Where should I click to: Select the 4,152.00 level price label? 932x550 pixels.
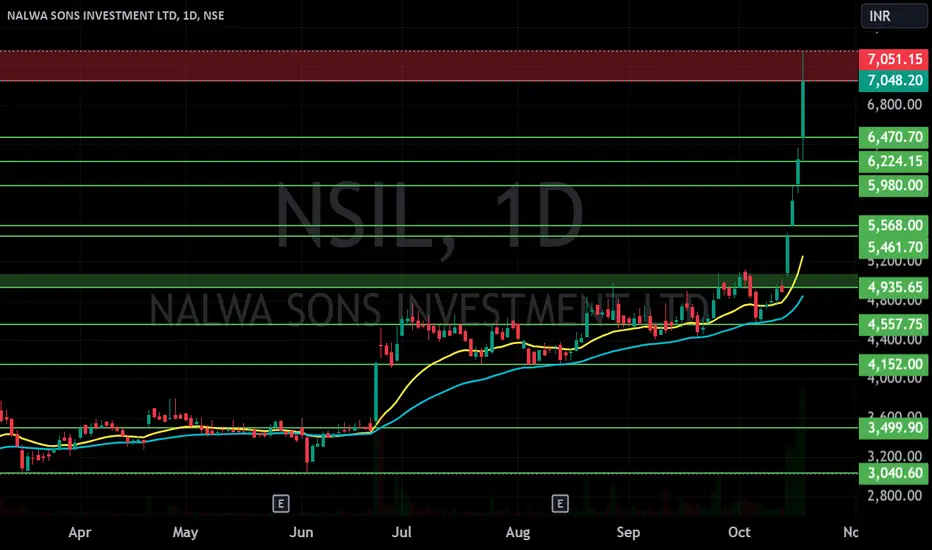893,364
